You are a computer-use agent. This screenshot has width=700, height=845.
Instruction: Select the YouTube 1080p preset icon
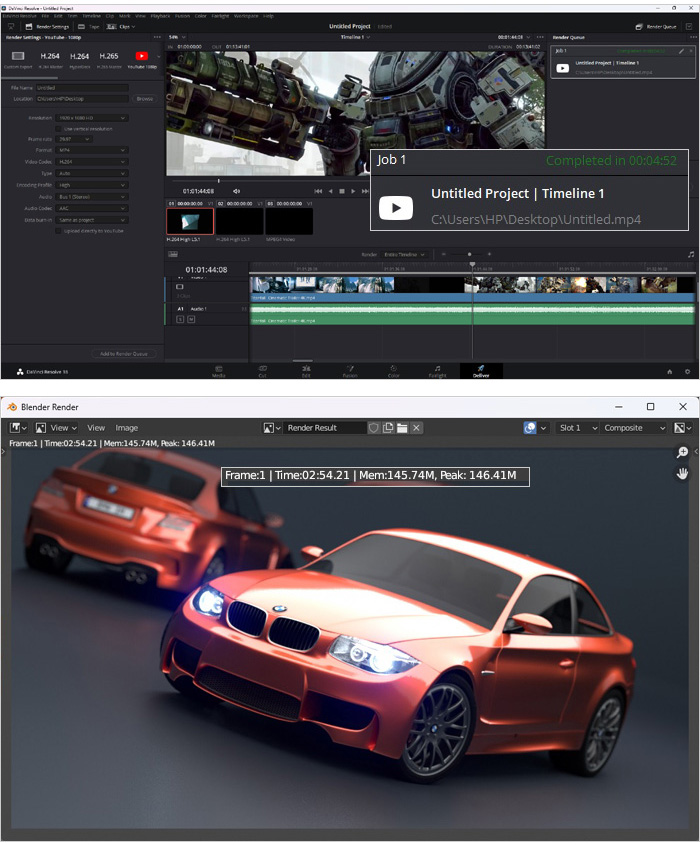(x=142, y=56)
